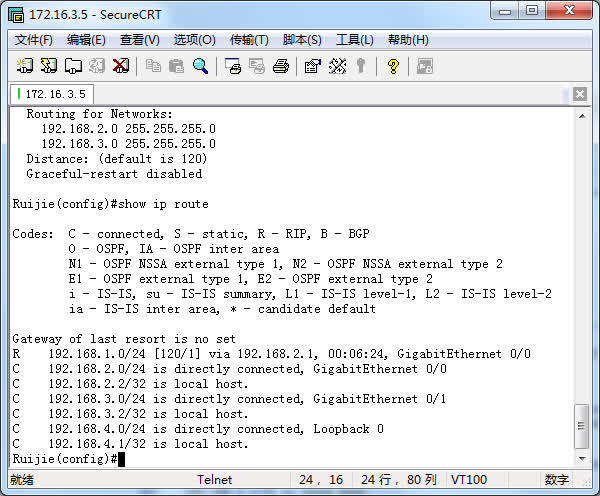Click the terminal scrollbar up arrow
The image size is (600, 496).
582,114
